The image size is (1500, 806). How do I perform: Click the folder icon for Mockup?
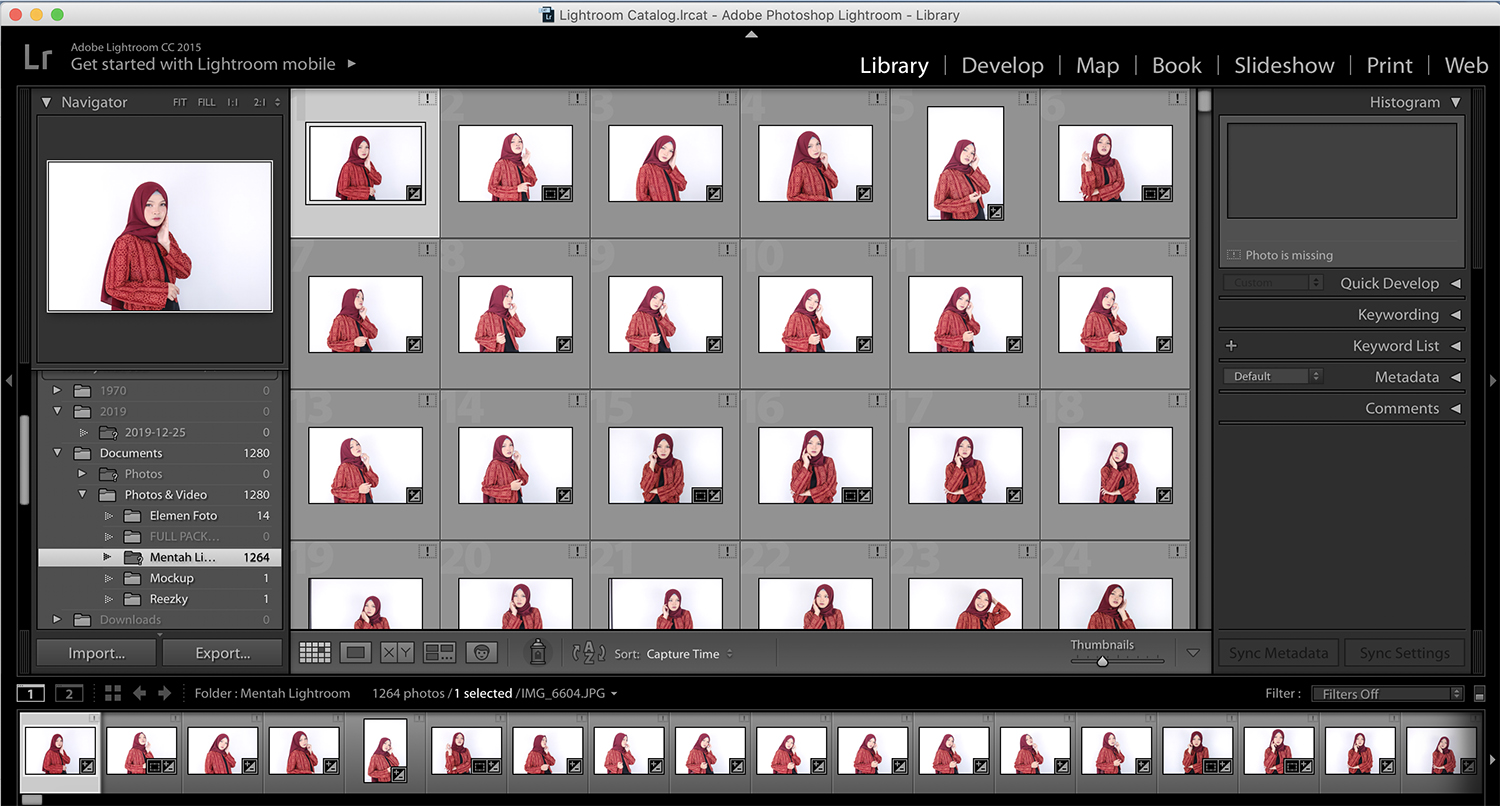tap(131, 578)
